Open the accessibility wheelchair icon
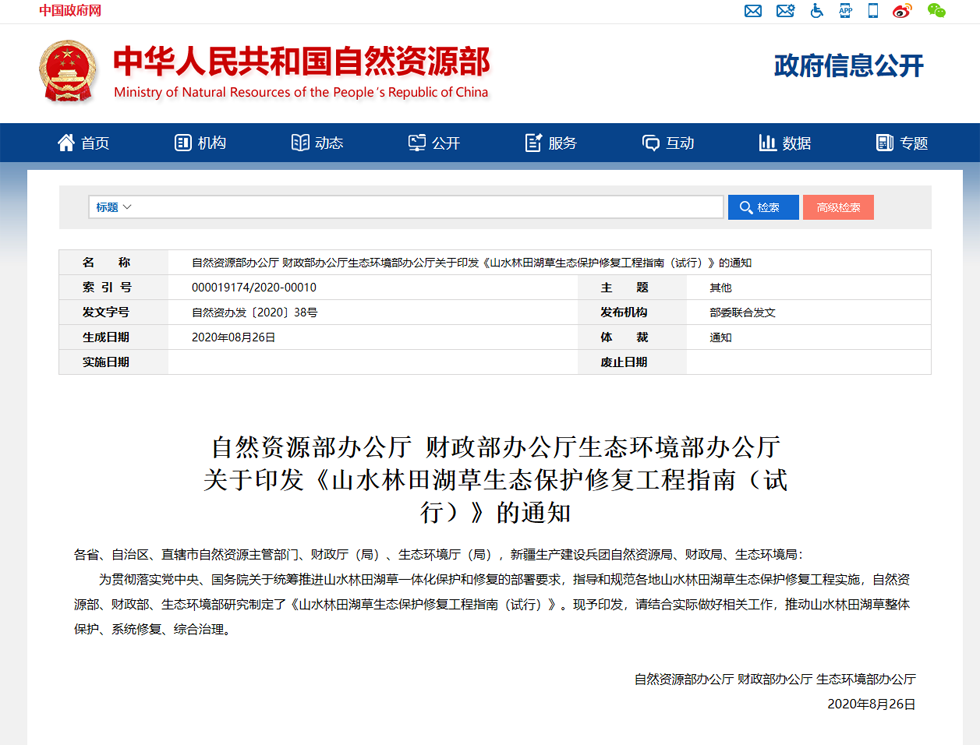 [816, 11]
